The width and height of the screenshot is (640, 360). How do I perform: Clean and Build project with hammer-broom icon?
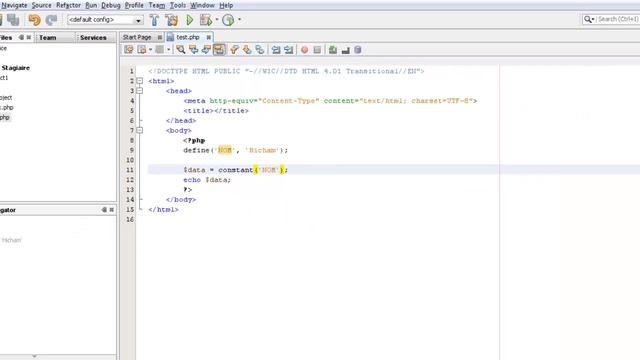tap(172, 20)
